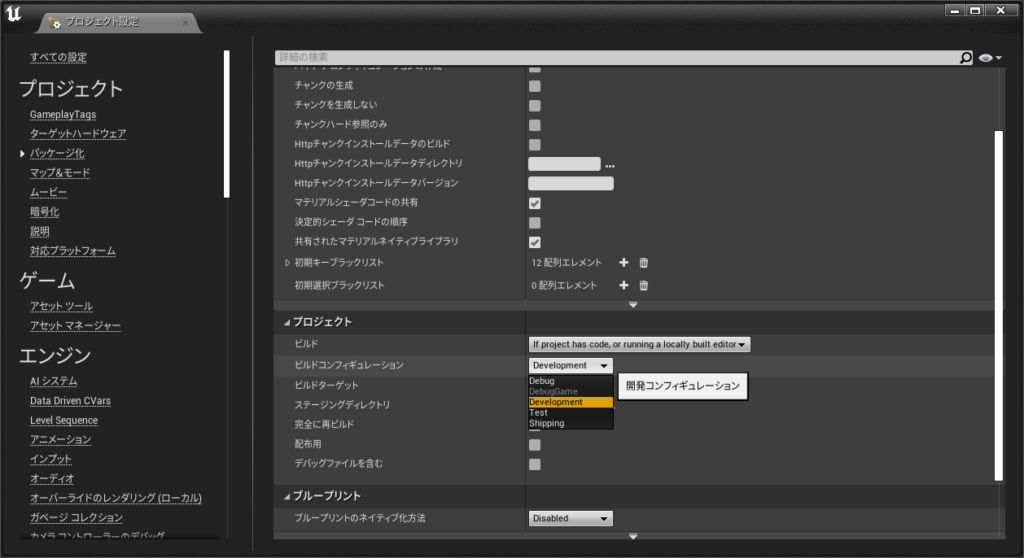Choose Debug build configuration option

542,381
